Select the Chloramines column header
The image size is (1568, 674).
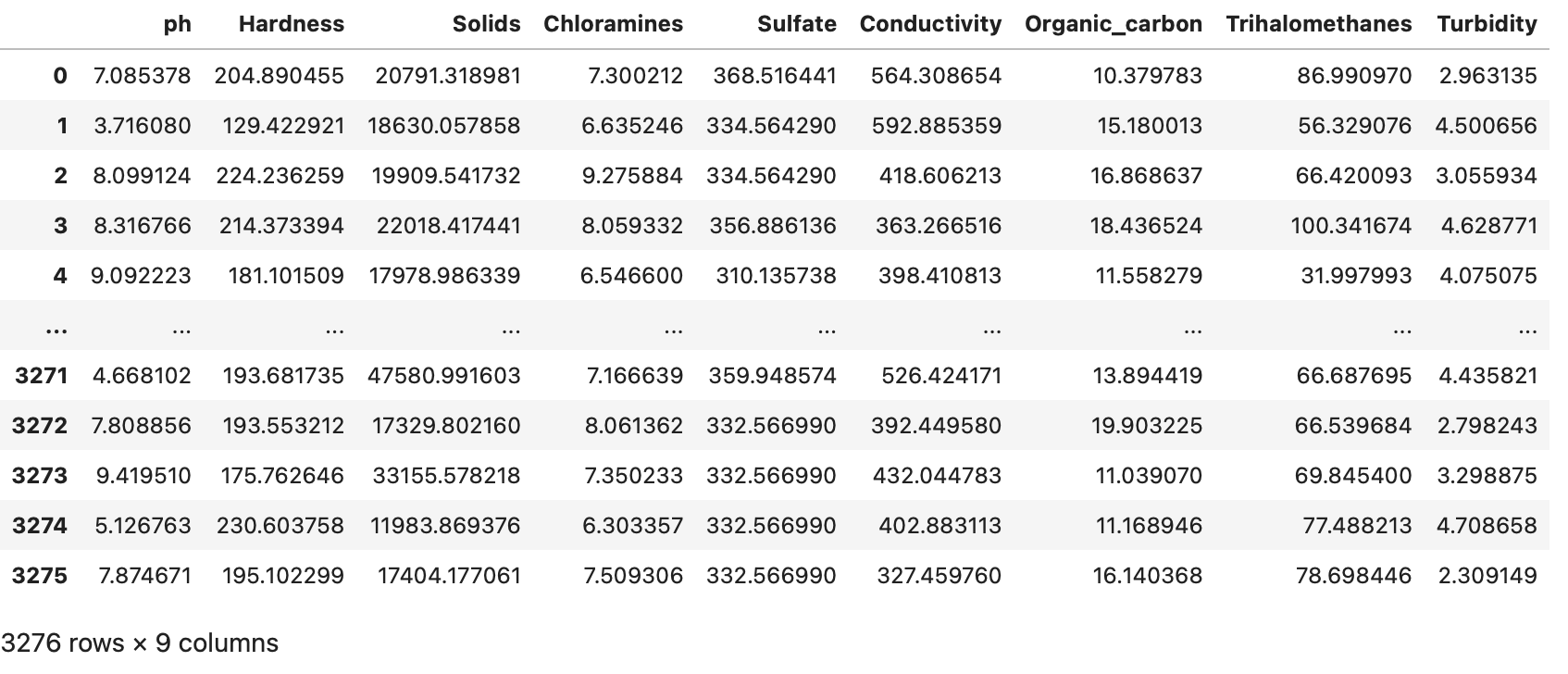(x=613, y=24)
